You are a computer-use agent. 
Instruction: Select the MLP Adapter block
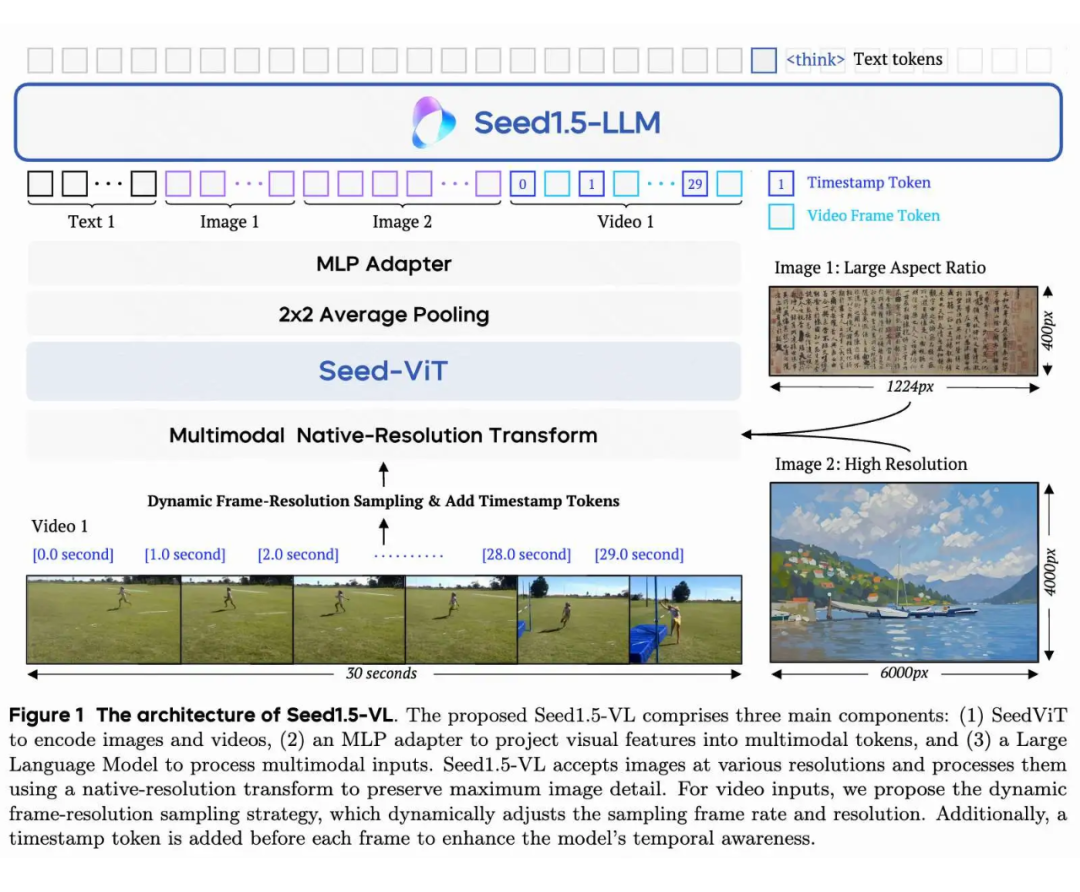pos(384,264)
